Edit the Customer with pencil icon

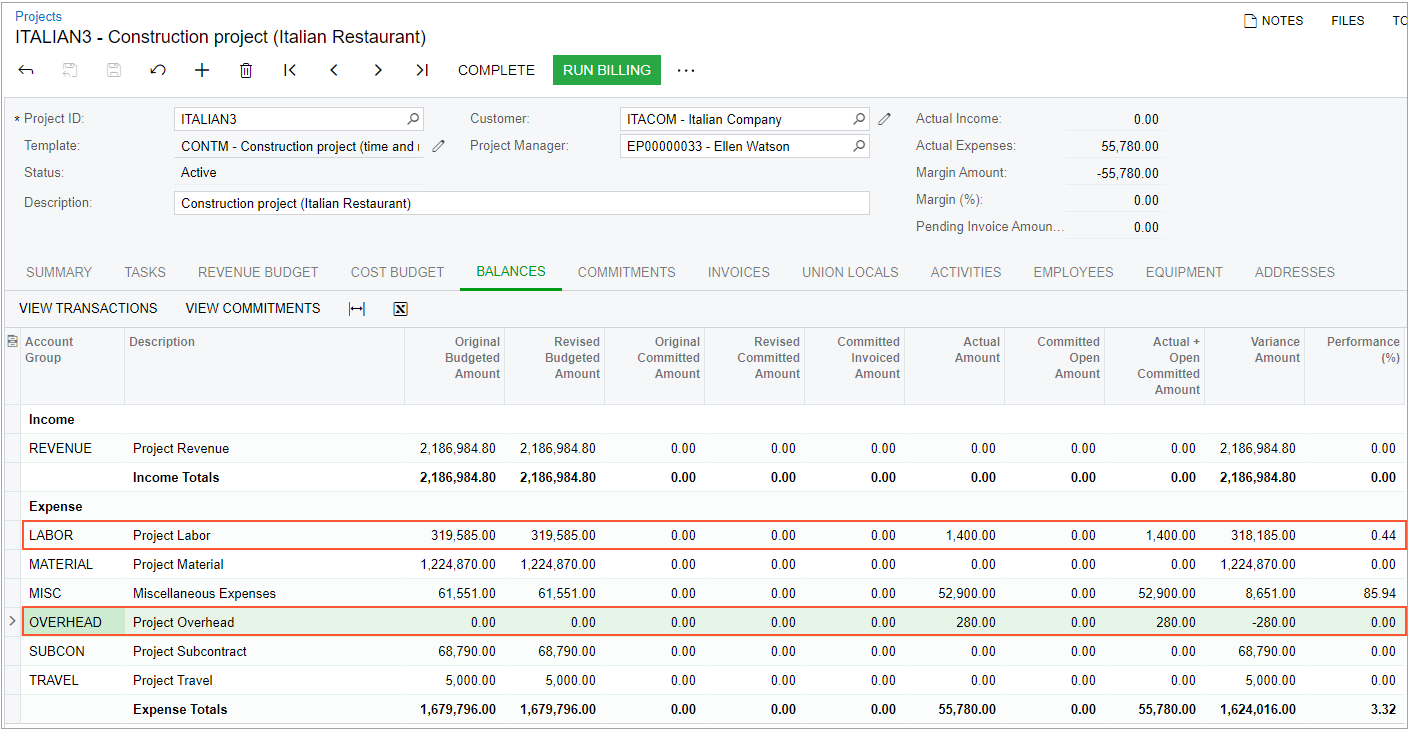tap(884, 119)
